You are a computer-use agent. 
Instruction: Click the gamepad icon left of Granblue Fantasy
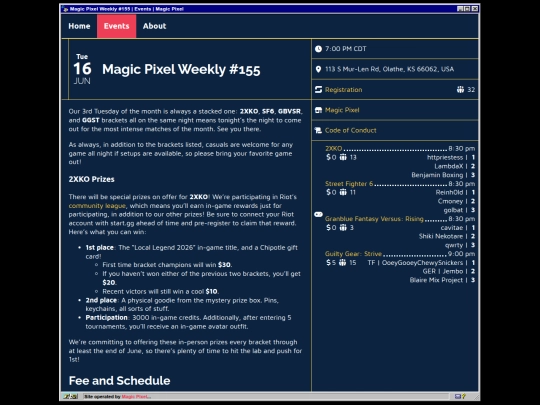coord(318,214)
